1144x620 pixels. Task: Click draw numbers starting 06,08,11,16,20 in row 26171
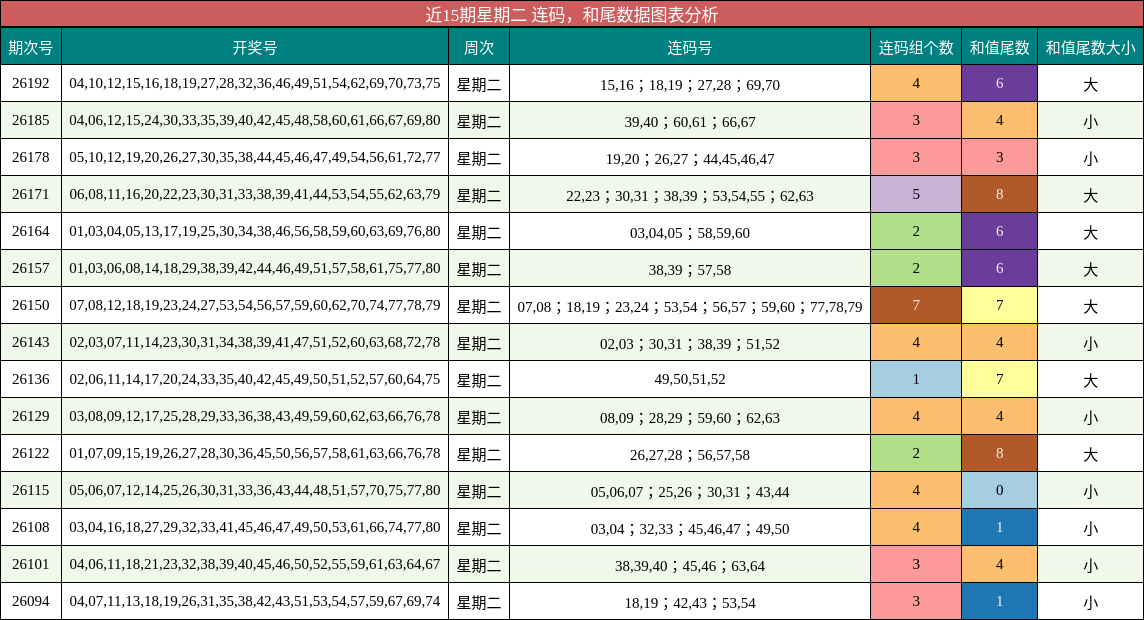[255, 195]
